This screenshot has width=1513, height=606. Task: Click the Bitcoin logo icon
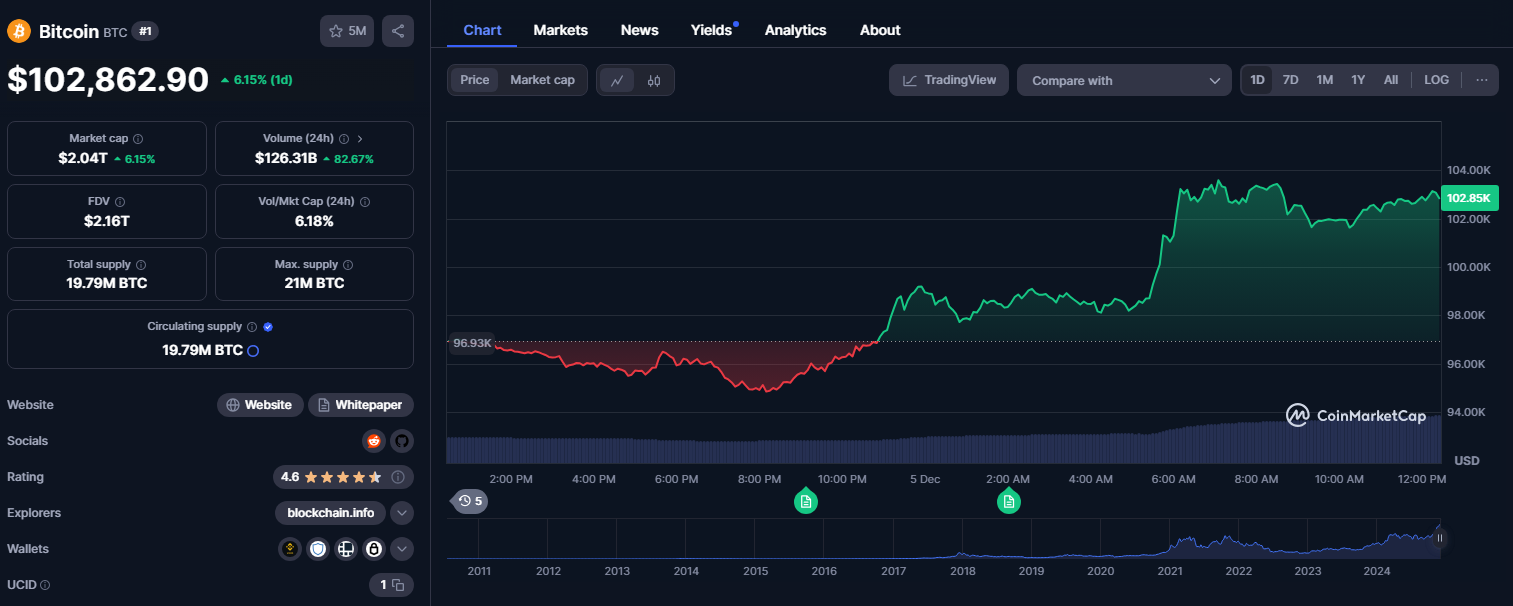[19, 31]
